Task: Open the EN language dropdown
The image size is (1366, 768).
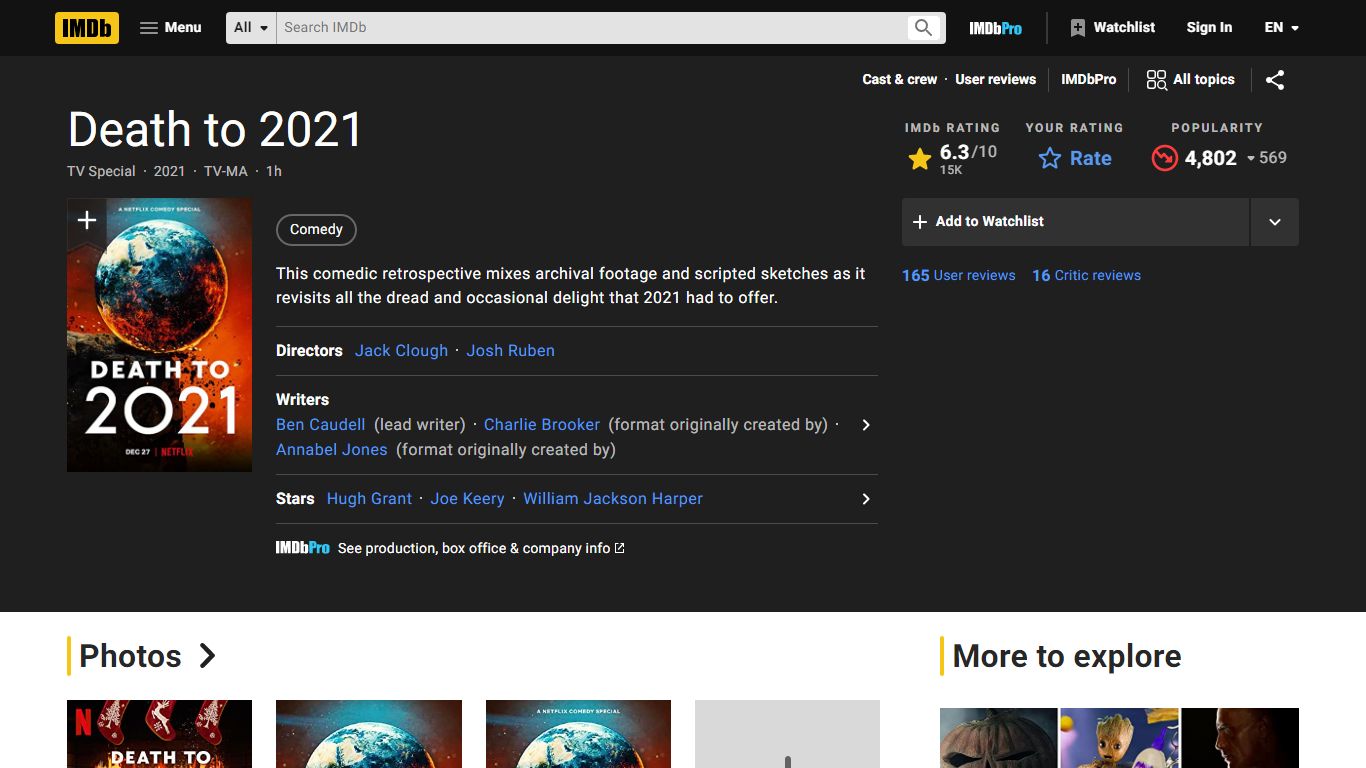Action: pos(1281,28)
